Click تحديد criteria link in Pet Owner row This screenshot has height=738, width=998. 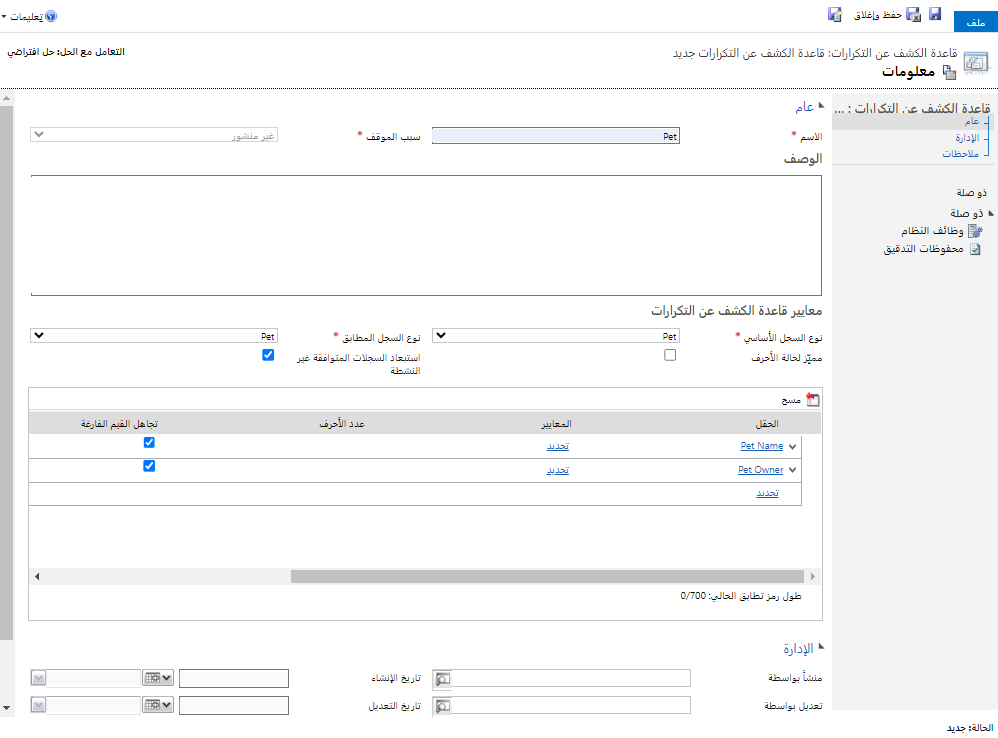pos(558,470)
